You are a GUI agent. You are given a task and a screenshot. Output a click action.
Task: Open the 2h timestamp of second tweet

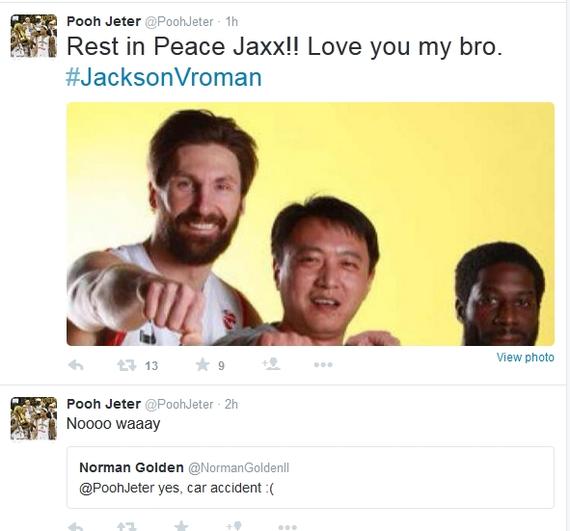(231, 404)
